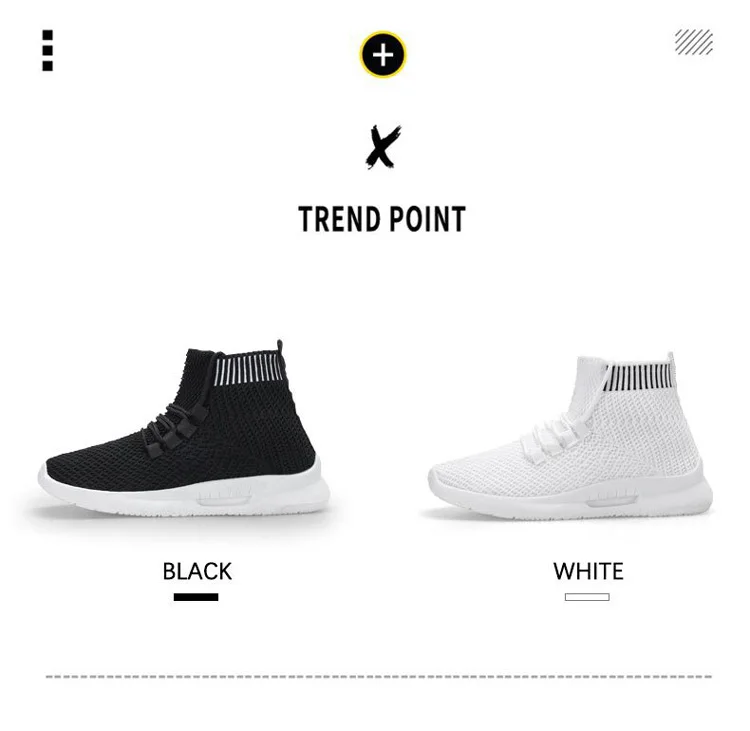This screenshot has height=731, width=750.
Task: Click the brush-stroke X logo
Action: coord(383,146)
